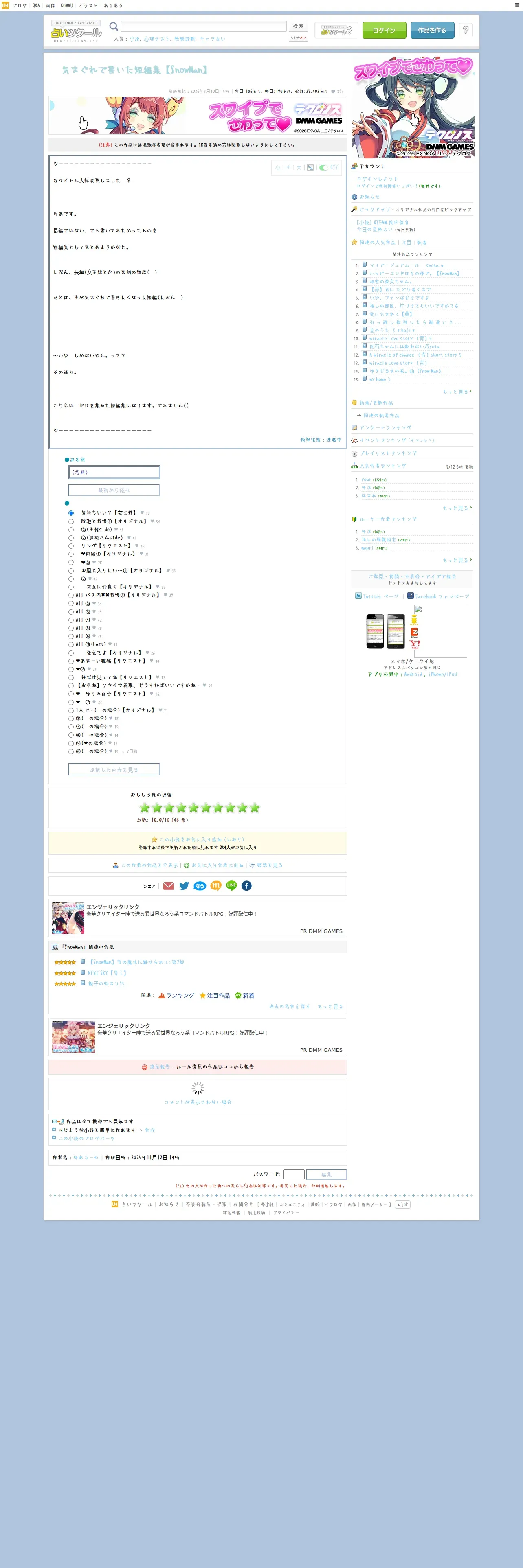The height and width of the screenshot is (1568, 523).
Task: Open the イラスト item in top bar
Action: click(88, 5)
